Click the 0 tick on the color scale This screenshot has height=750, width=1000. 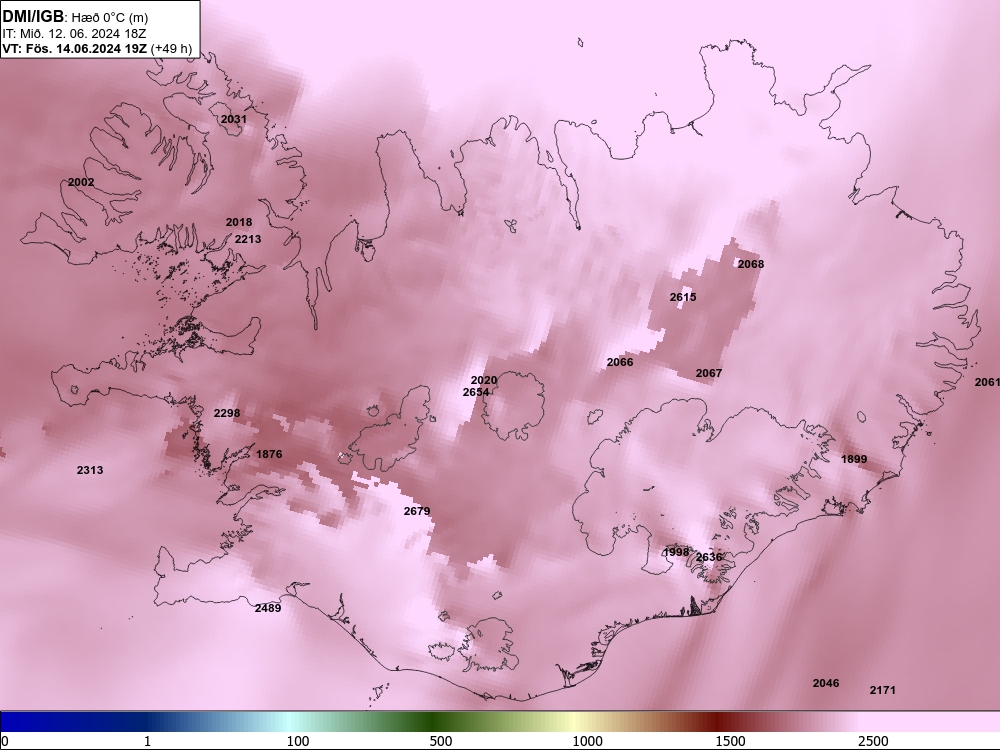(5, 741)
